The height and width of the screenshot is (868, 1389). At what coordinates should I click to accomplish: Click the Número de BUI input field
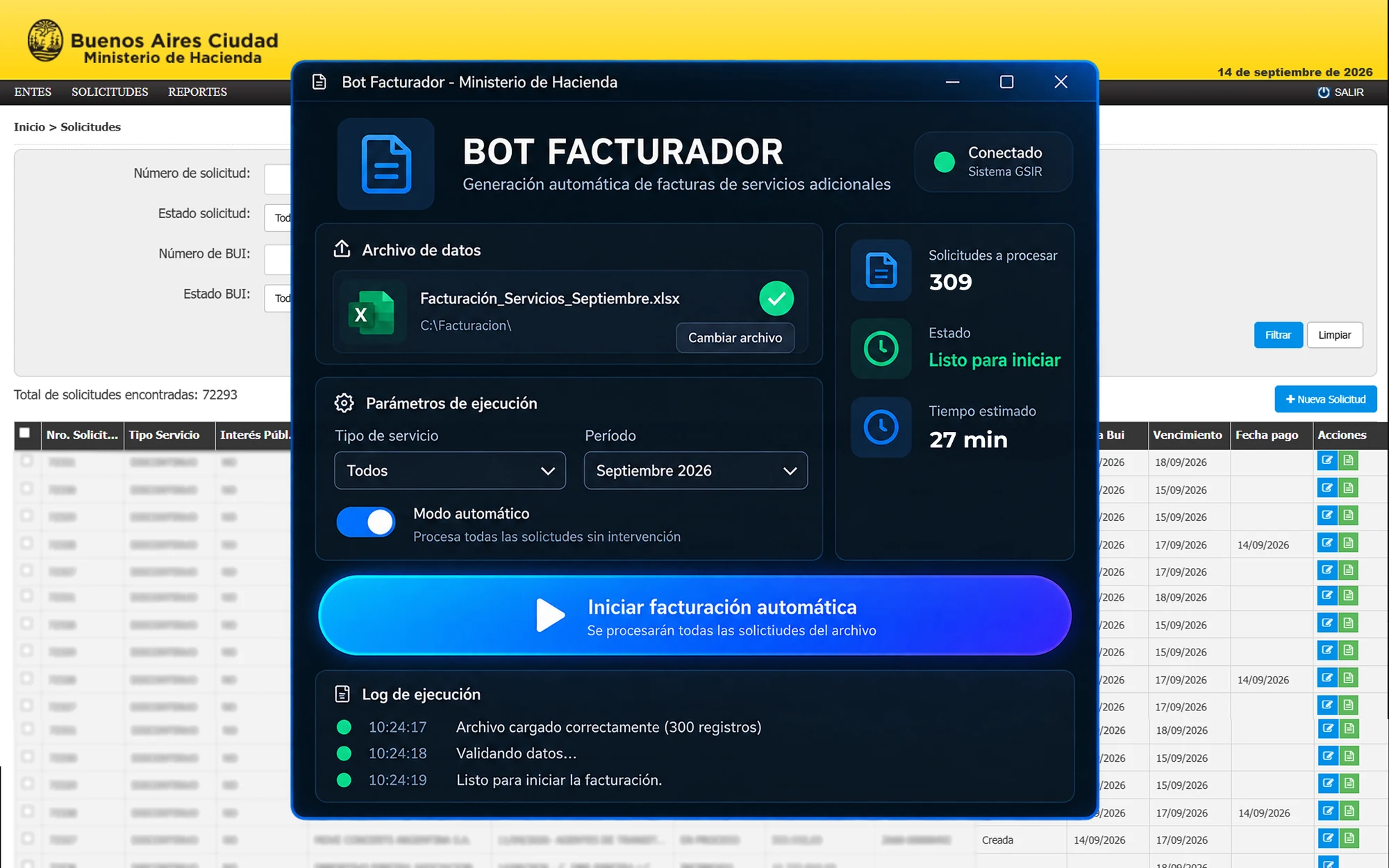tap(278, 260)
